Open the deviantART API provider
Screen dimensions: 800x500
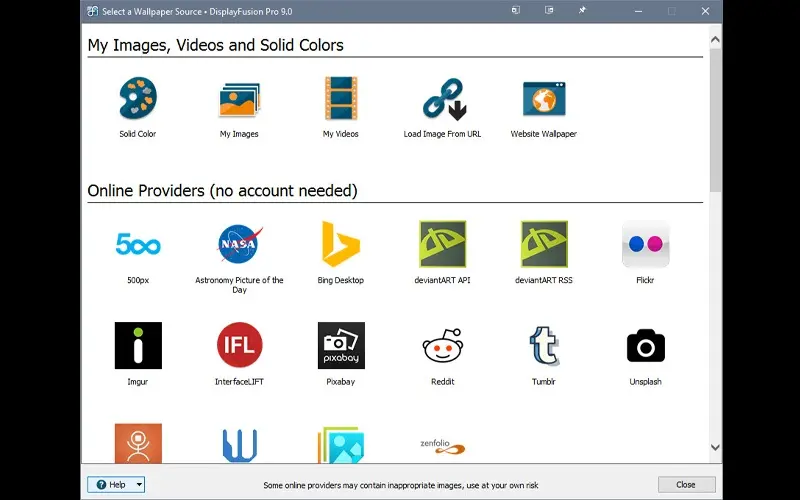click(x=442, y=245)
